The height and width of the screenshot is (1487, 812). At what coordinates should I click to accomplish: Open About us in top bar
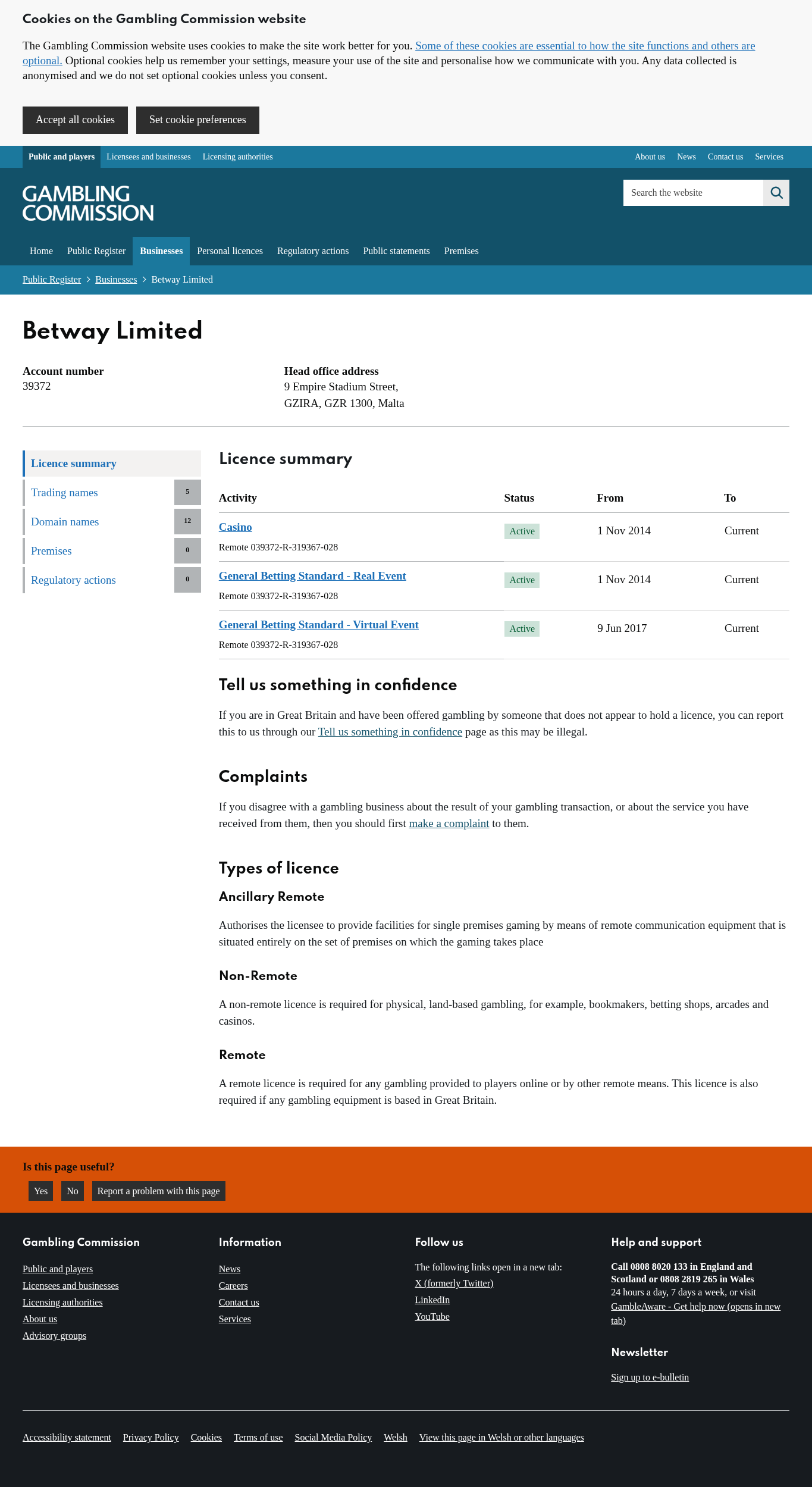[x=650, y=157]
